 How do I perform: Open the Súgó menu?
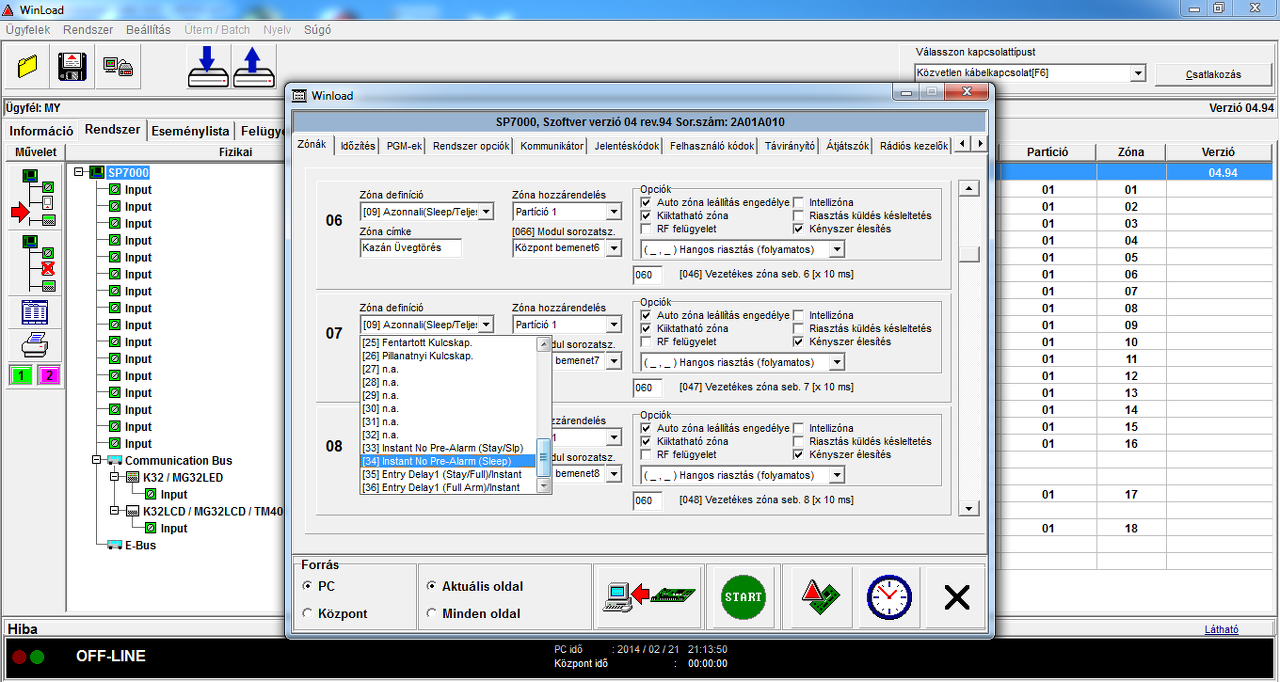pyautogui.click(x=317, y=30)
